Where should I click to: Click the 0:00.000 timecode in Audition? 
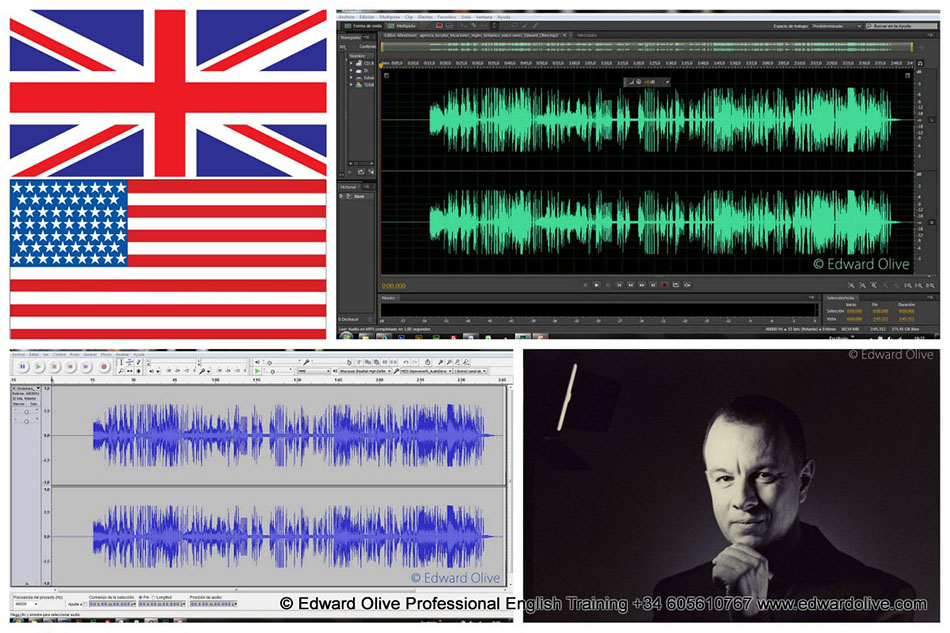394,286
